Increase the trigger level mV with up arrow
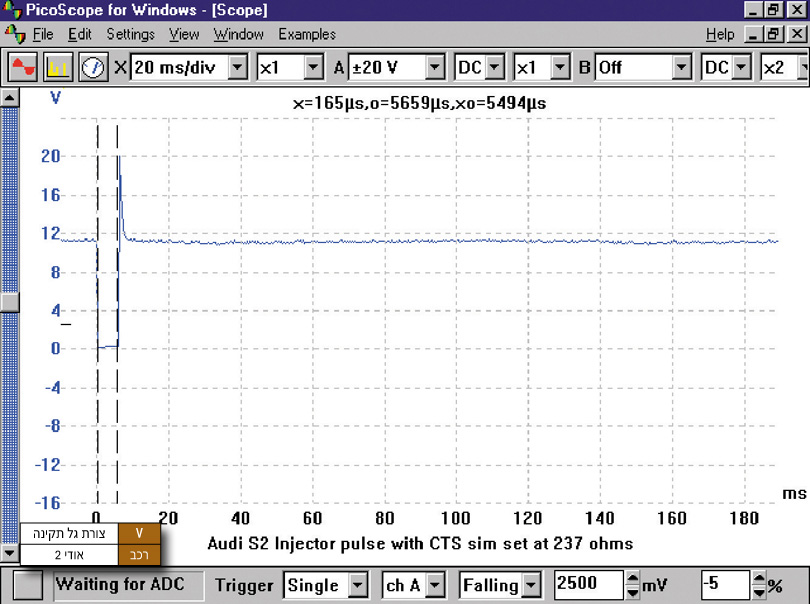The height and width of the screenshot is (604, 810). click(634, 579)
